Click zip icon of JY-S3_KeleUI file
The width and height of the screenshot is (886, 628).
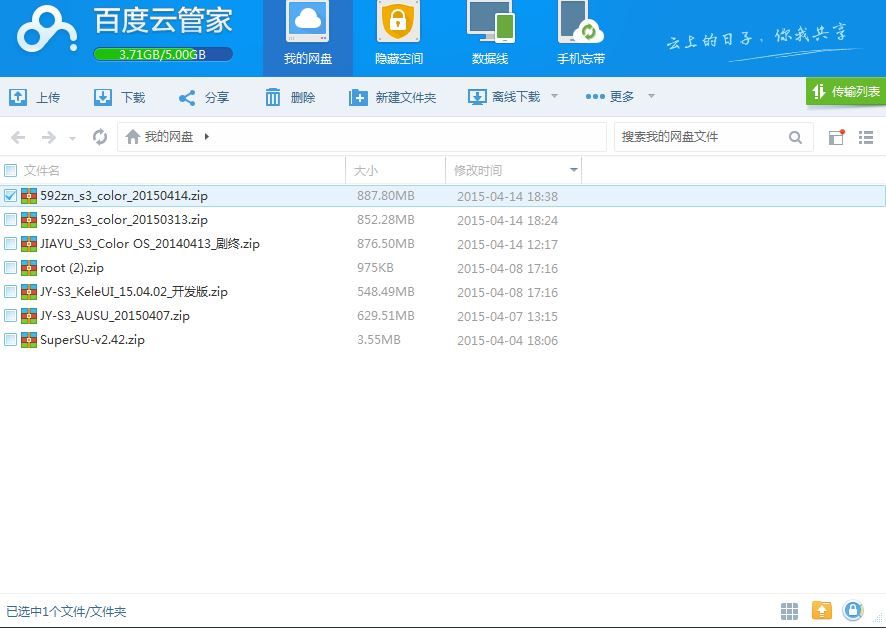tap(29, 292)
